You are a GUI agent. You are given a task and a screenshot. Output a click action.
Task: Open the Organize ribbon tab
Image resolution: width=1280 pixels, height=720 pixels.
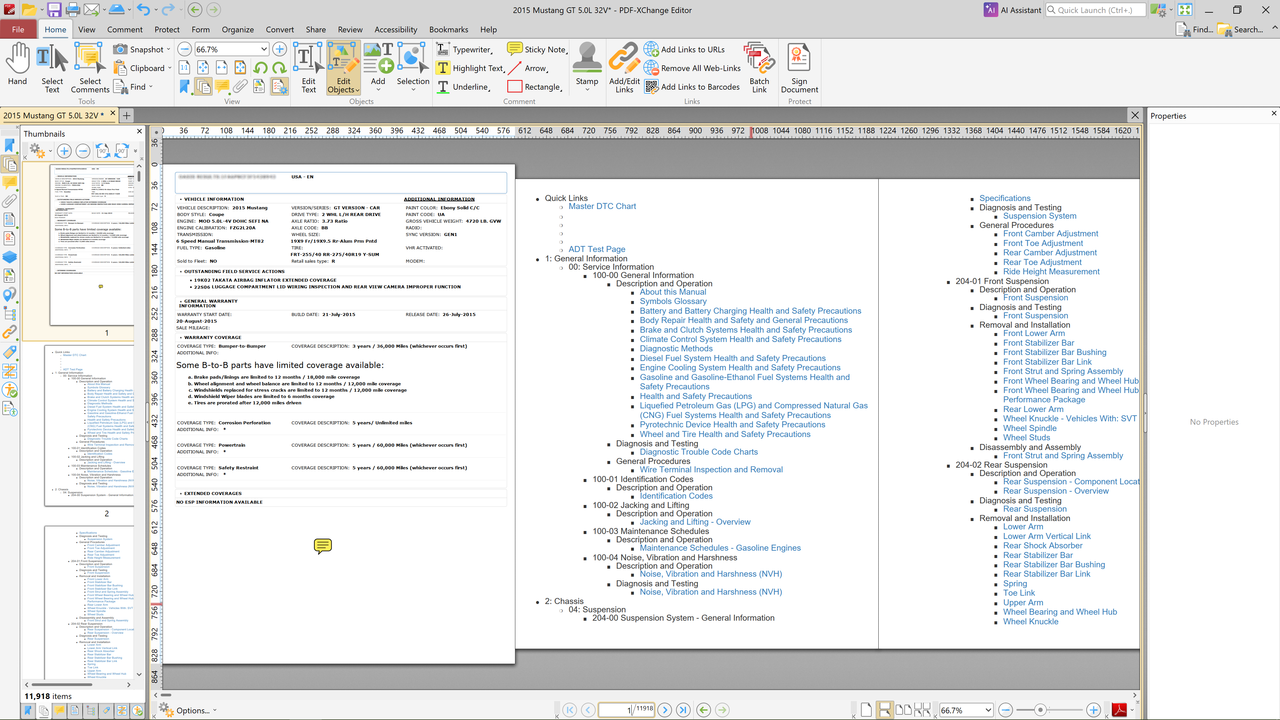point(238,30)
